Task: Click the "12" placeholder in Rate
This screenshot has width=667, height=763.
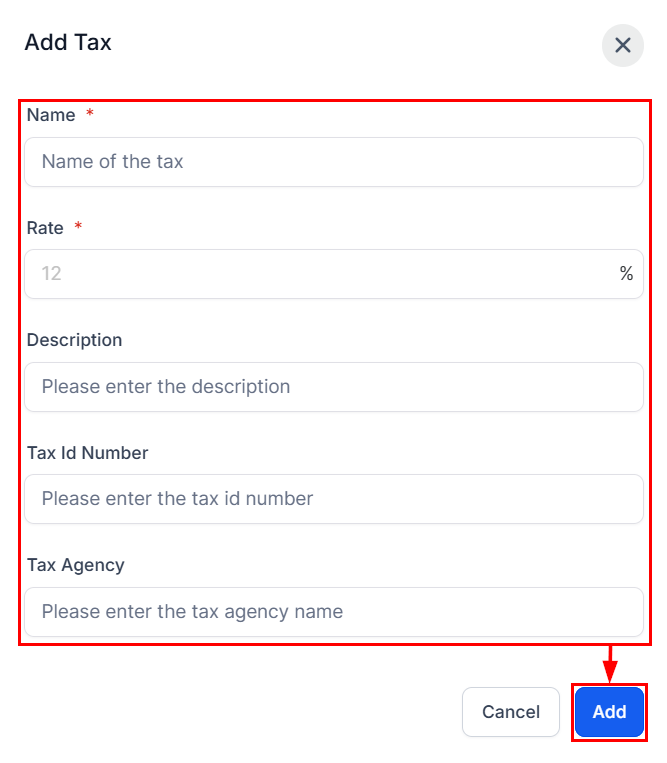Action: pos(52,274)
